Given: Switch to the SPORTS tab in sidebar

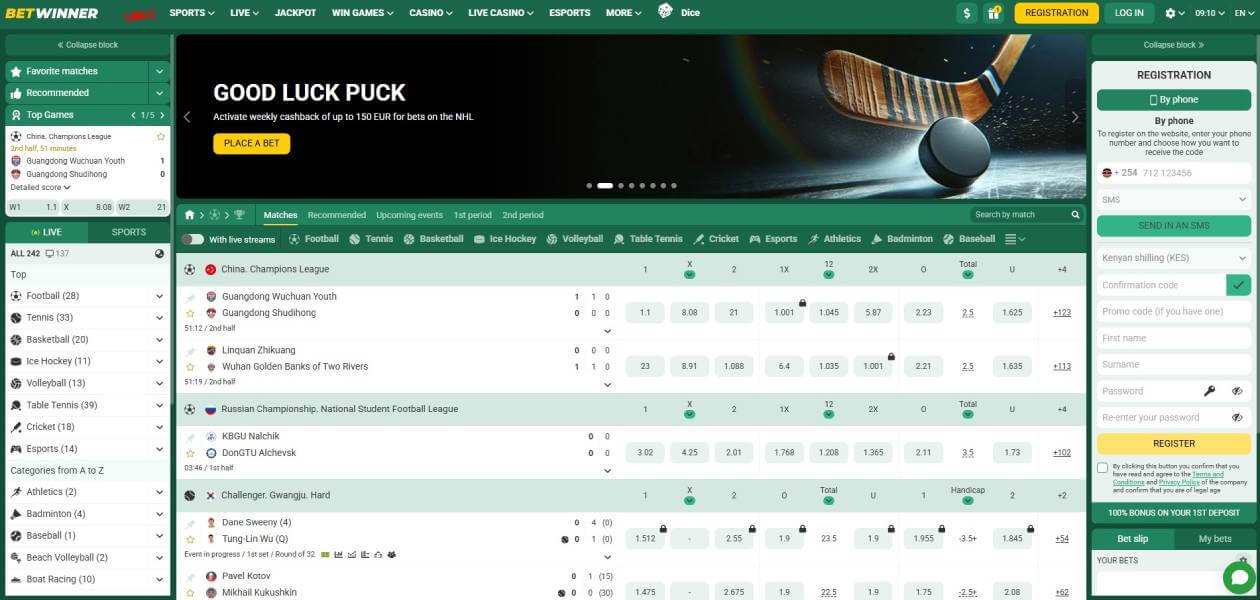Looking at the screenshot, I should coord(128,232).
